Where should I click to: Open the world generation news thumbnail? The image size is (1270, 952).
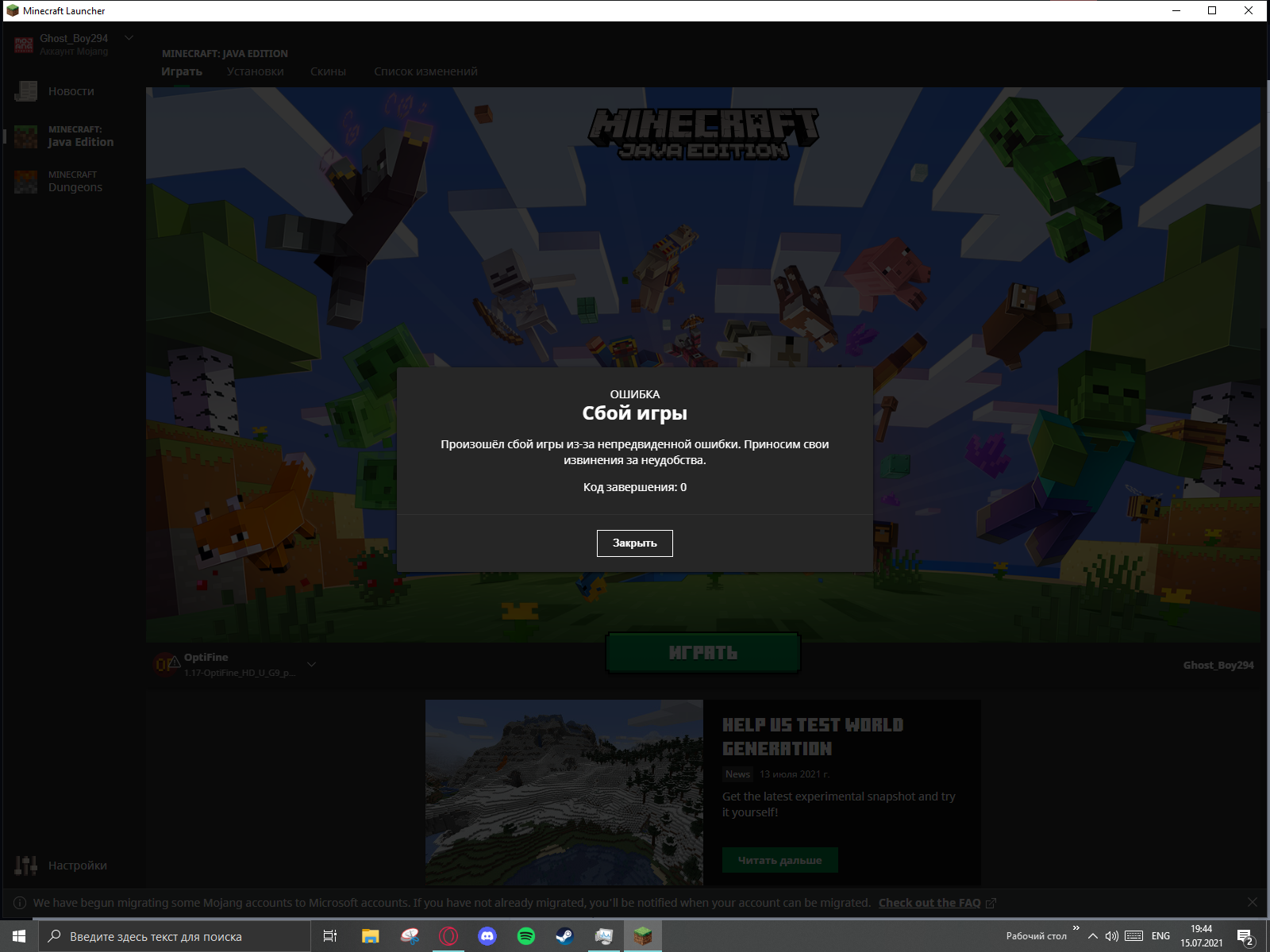(x=564, y=792)
